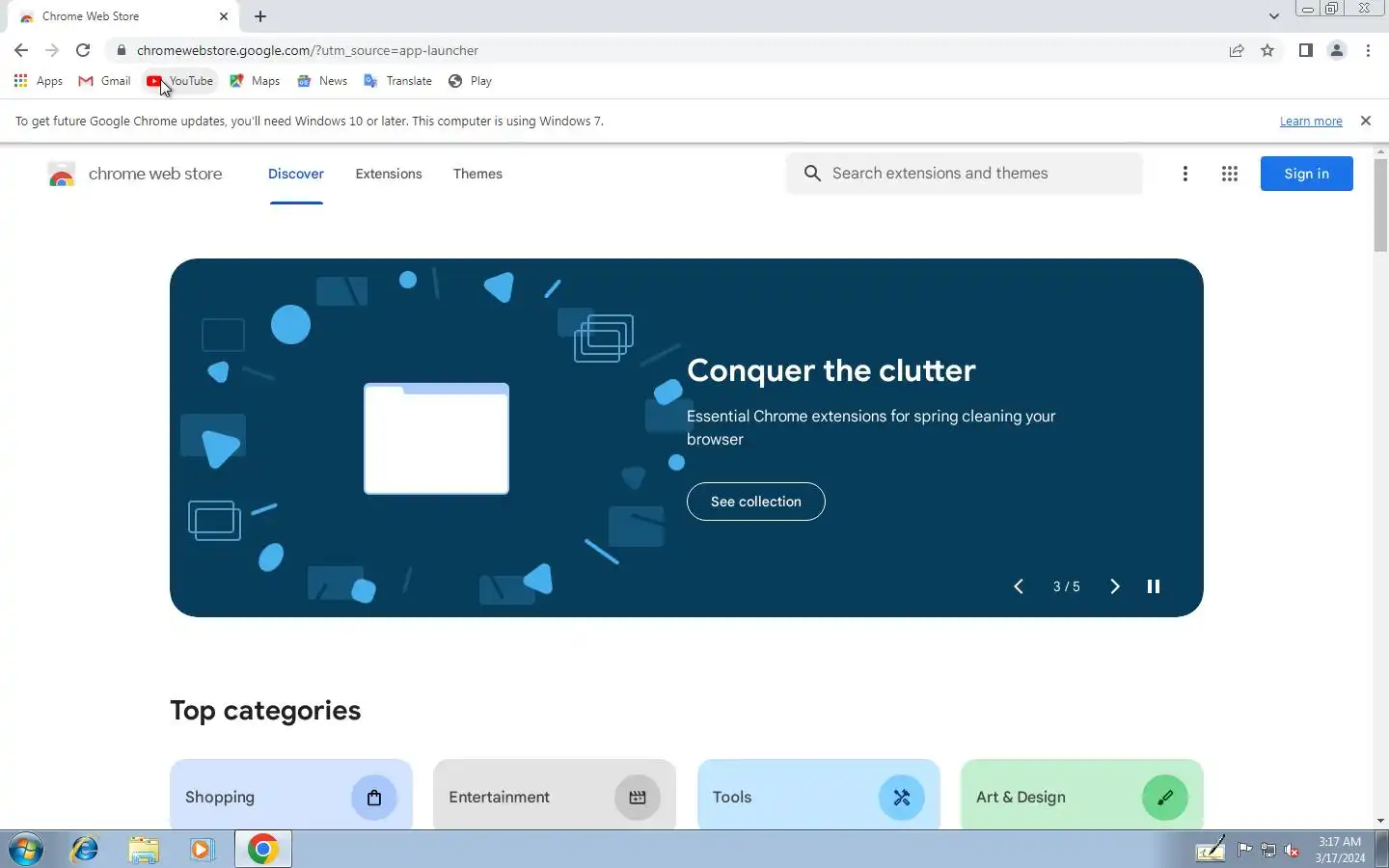Click the scrollbar down arrow
The width and height of the screenshot is (1389, 868).
(1380, 821)
